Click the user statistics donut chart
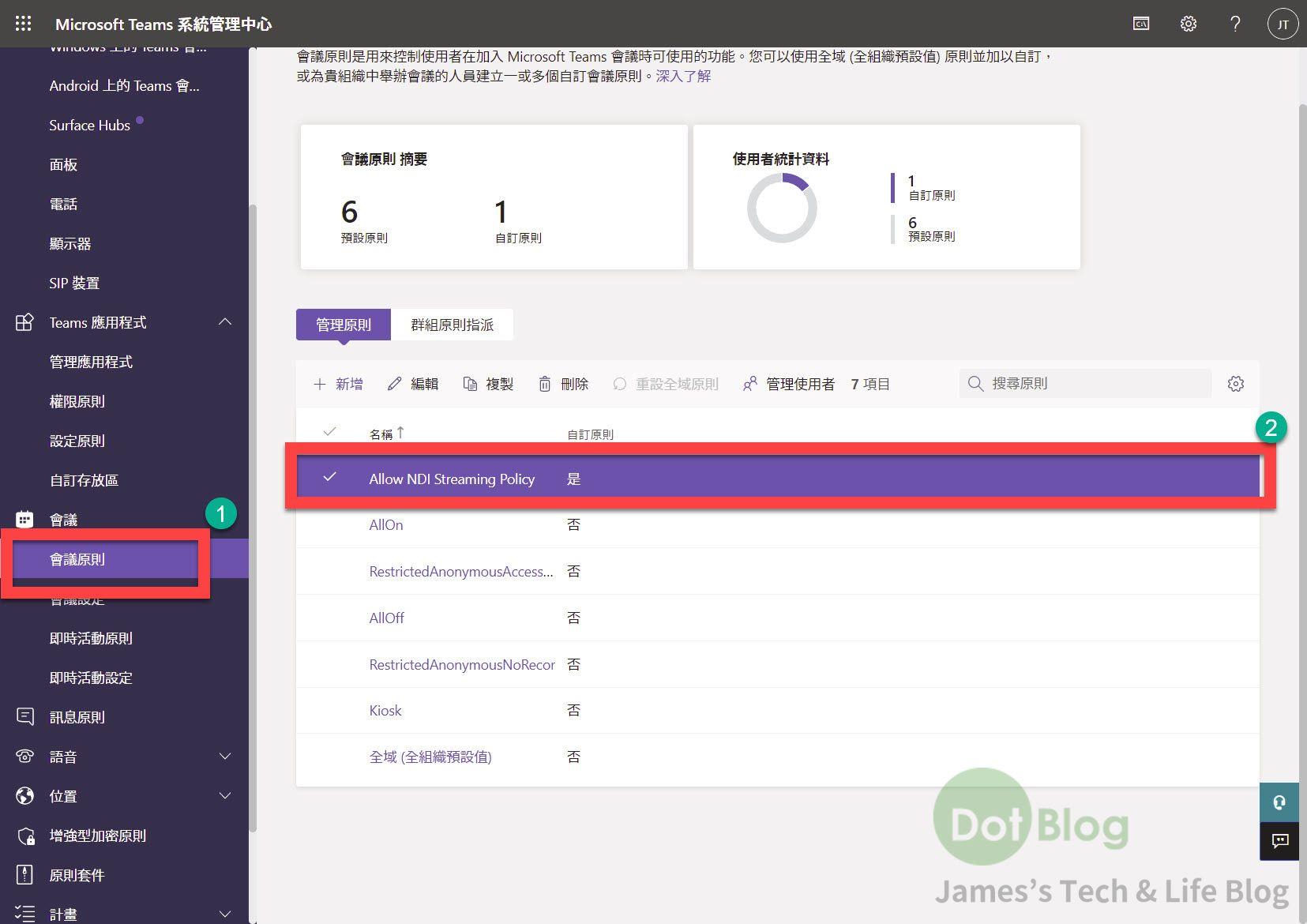The height and width of the screenshot is (924, 1307). coord(782,208)
